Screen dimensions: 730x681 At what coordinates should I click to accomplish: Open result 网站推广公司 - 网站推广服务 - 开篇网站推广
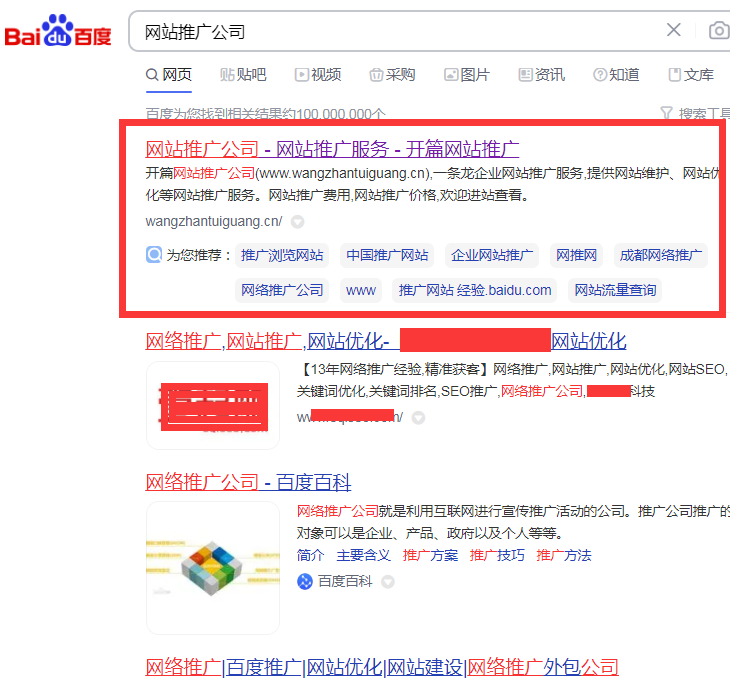pos(332,149)
